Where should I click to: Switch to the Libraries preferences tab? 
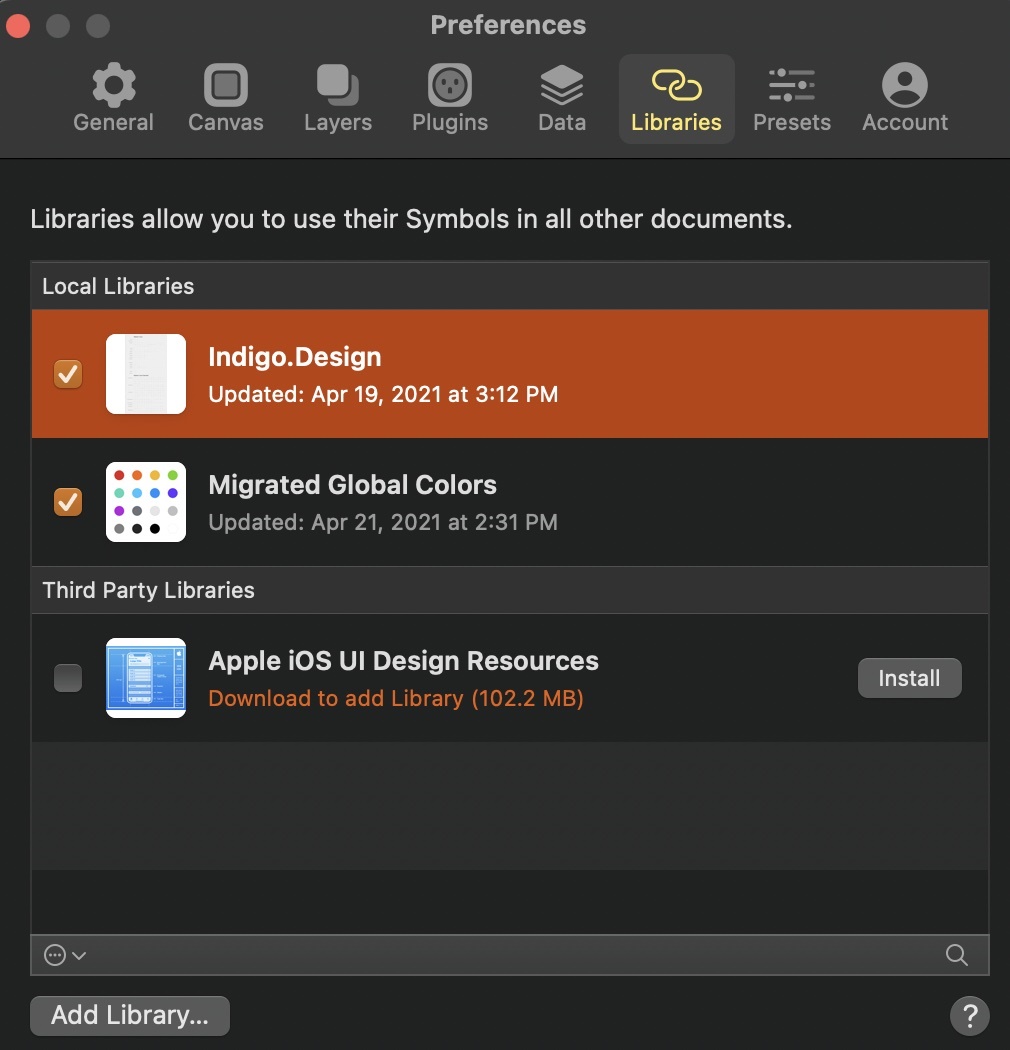[x=676, y=97]
